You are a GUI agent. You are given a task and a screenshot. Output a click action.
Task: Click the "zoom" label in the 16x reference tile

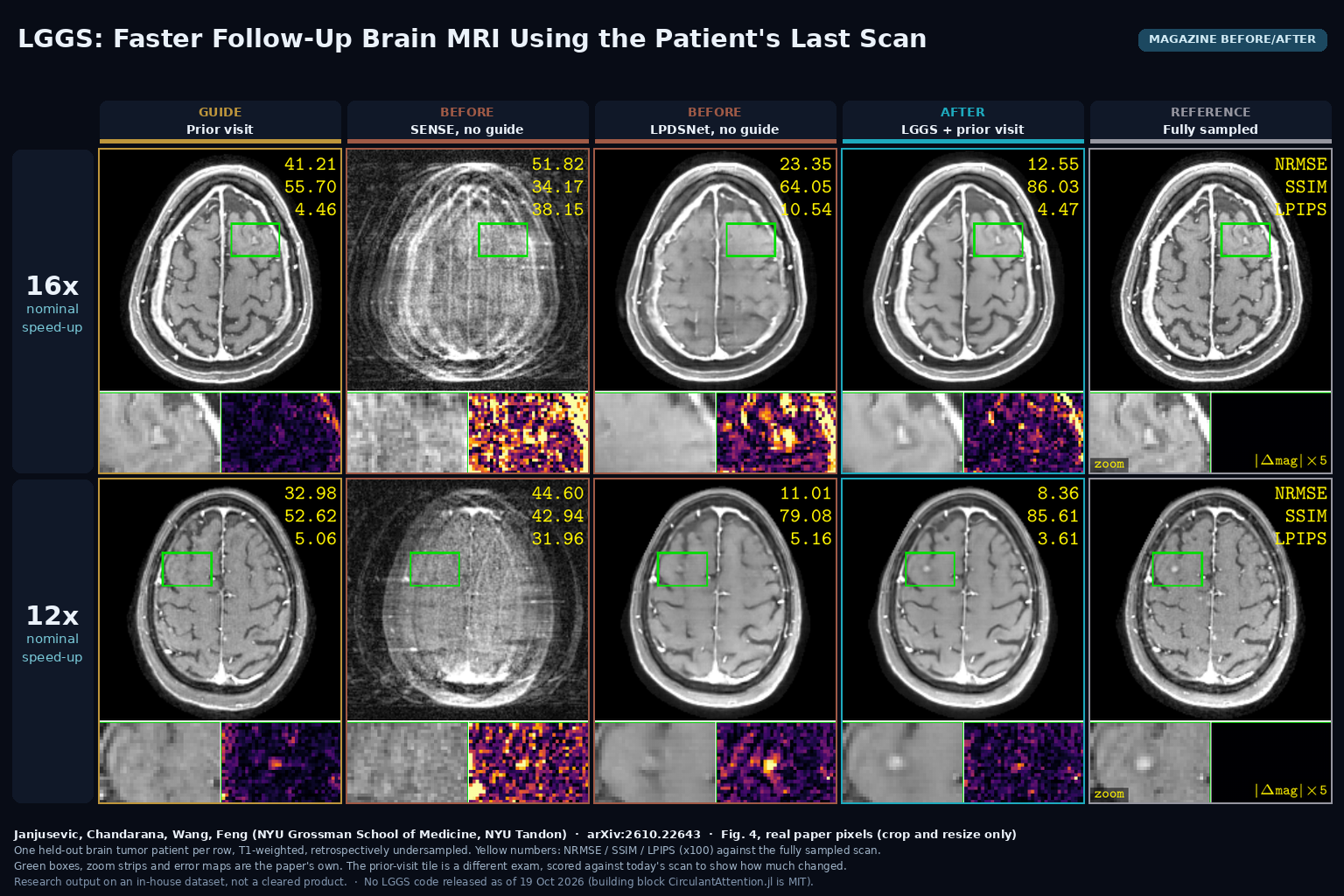coord(1109,464)
